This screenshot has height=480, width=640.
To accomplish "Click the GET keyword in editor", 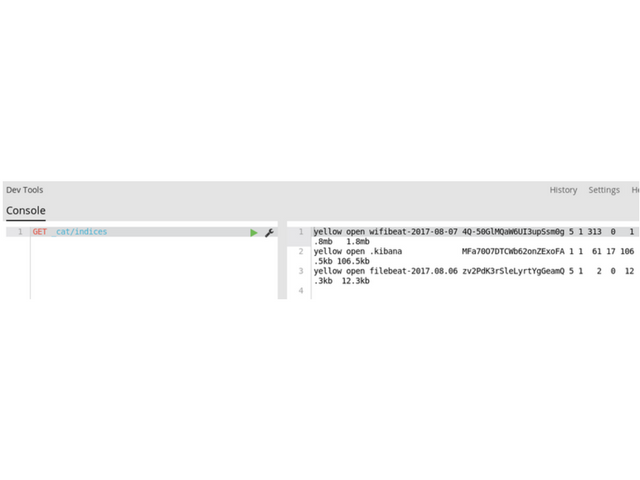I will pos(40,232).
